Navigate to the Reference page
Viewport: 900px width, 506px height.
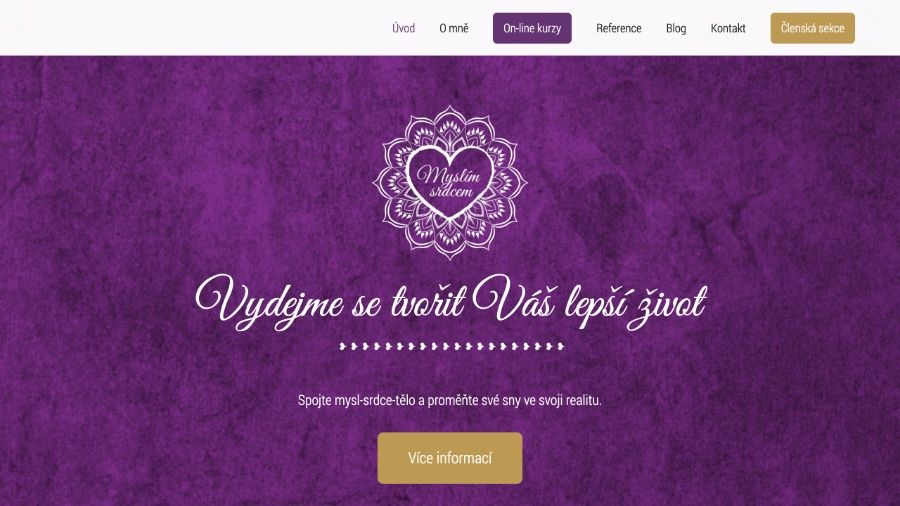point(619,28)
